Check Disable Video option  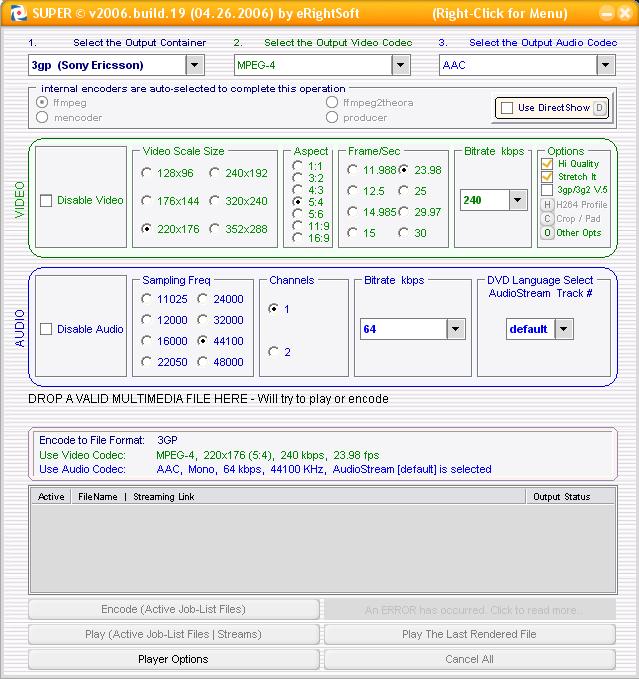tap(46, 200)
